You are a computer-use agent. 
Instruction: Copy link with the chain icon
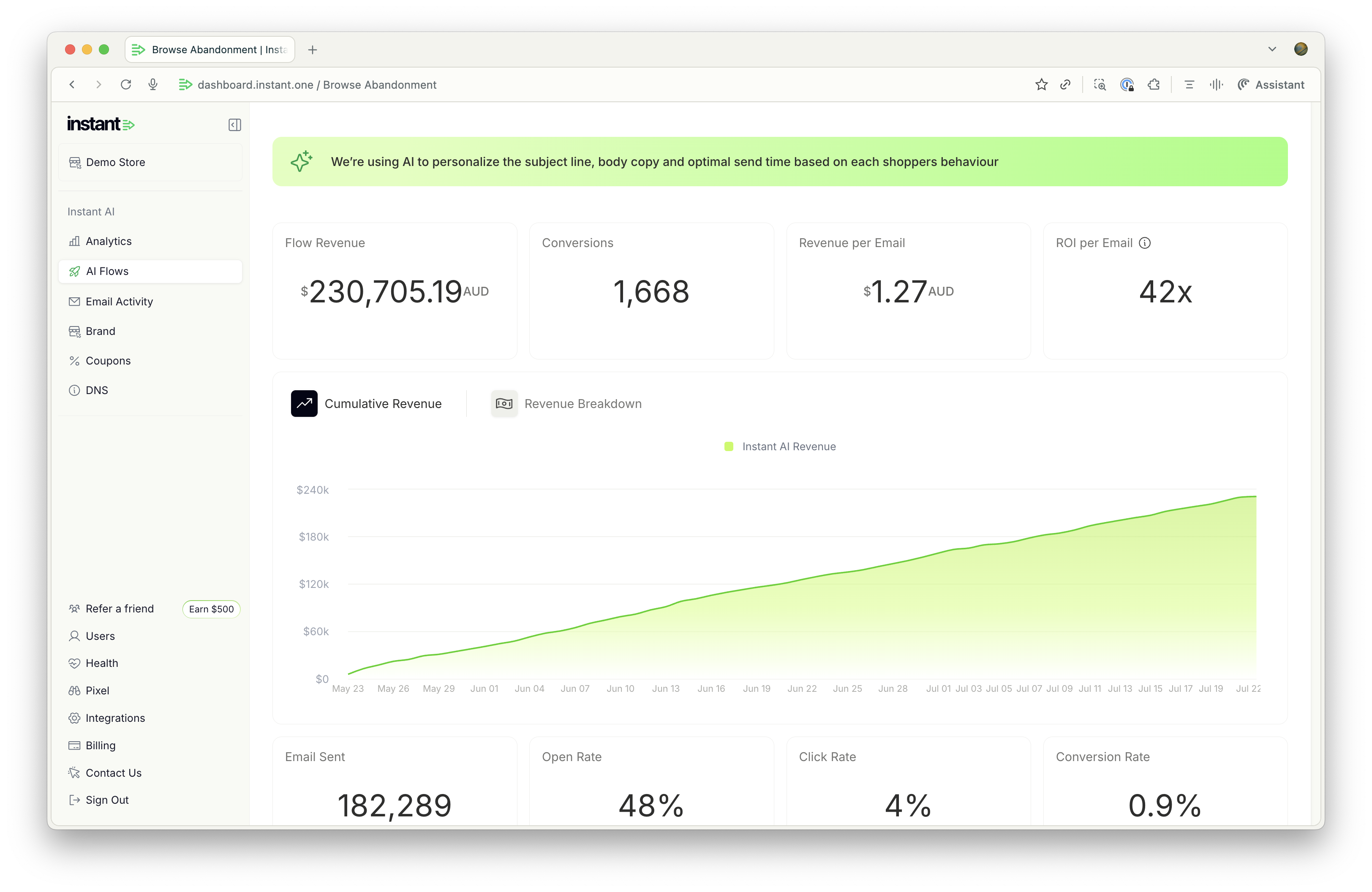coord(1065,85)
